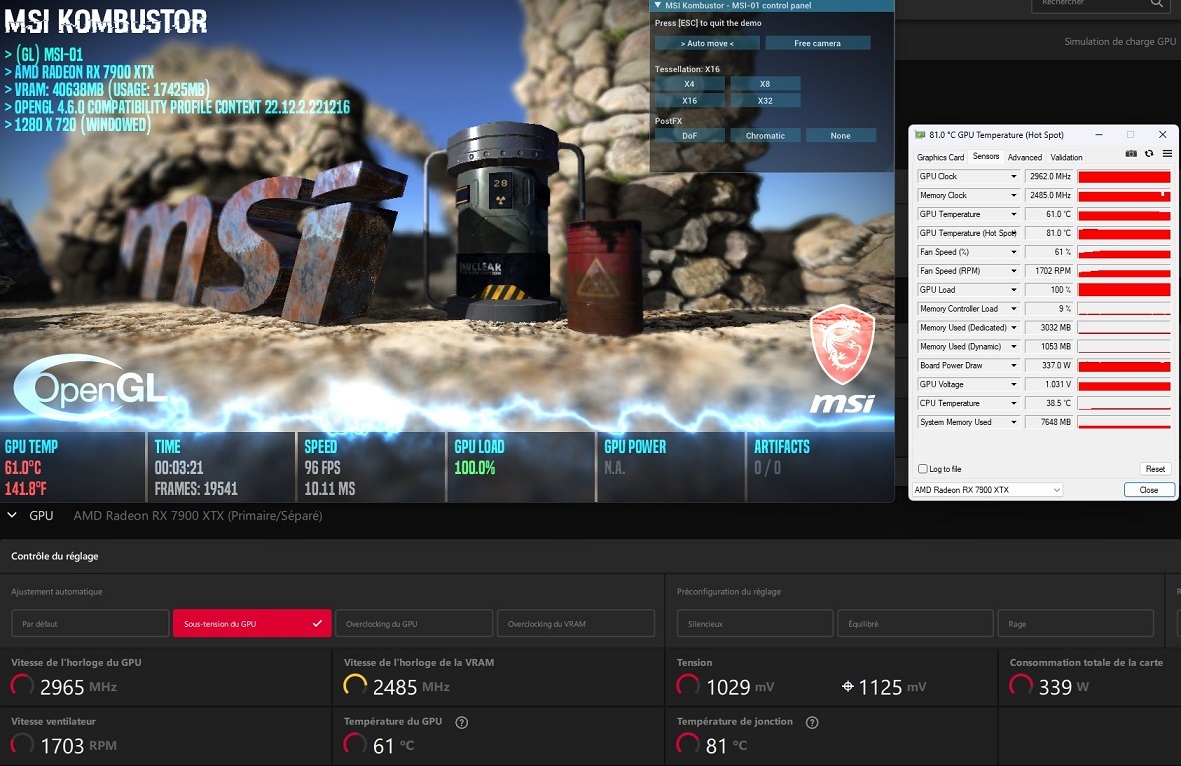The width and height of the screenshot is (1181, 766).
Task: Enable the Chromatic PostFX button
Action: tap(765, 136)
